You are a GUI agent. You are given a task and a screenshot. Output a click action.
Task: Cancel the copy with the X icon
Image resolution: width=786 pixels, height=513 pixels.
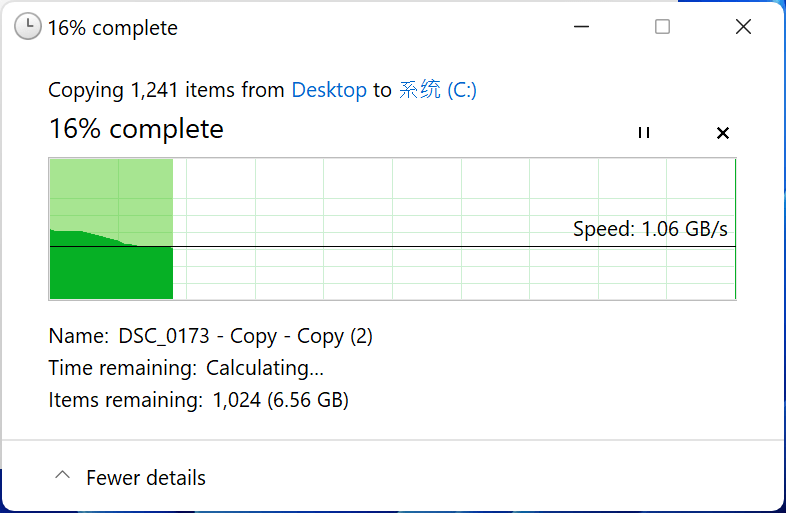723,132
